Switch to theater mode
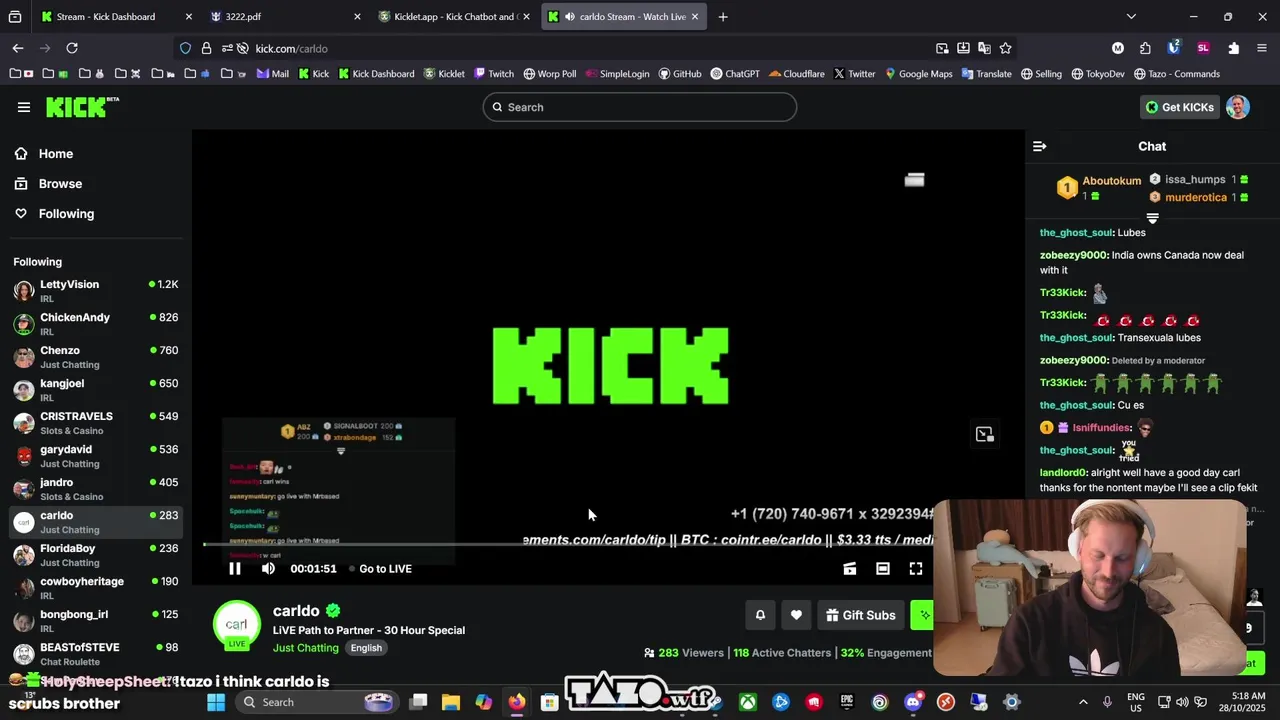1280x720 pixels. (883, 569)
